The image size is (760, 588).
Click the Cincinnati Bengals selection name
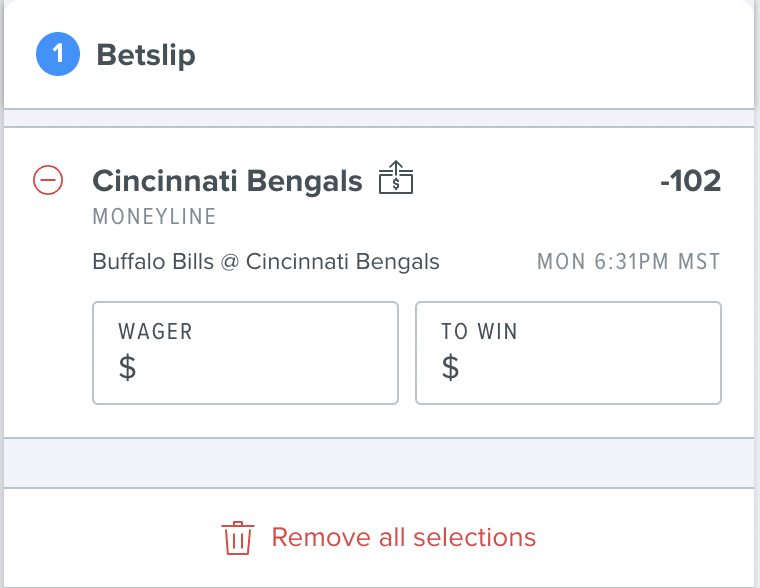[227, 181]
